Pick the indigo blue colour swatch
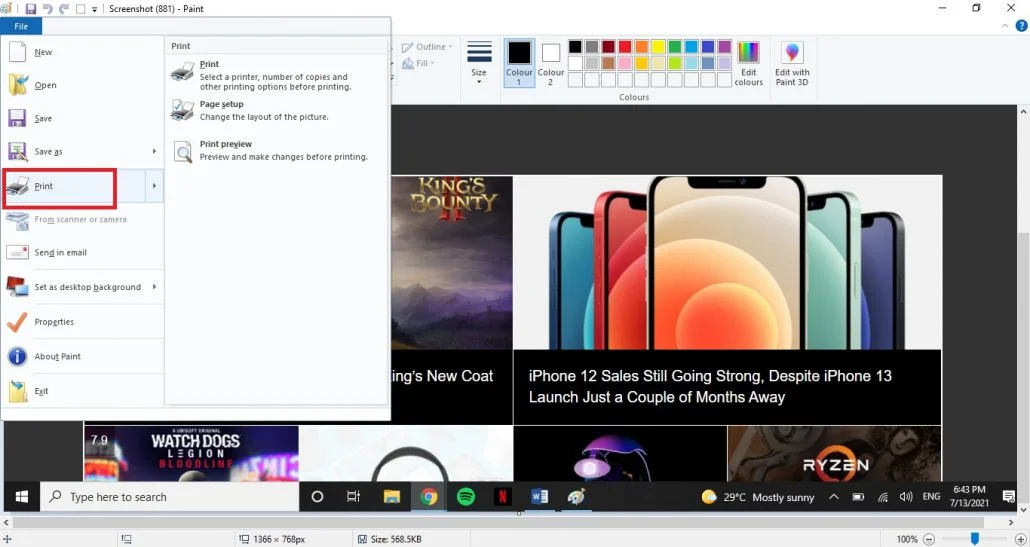1030x547 pixels. tap(707, 47)
